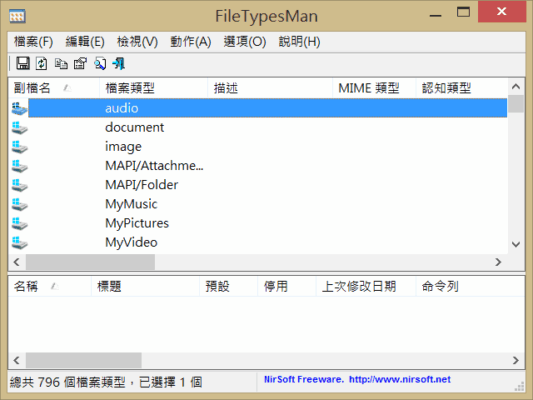Click the icon beside the image row
This screenshot has width=533, height=400.
pos(19,147)
